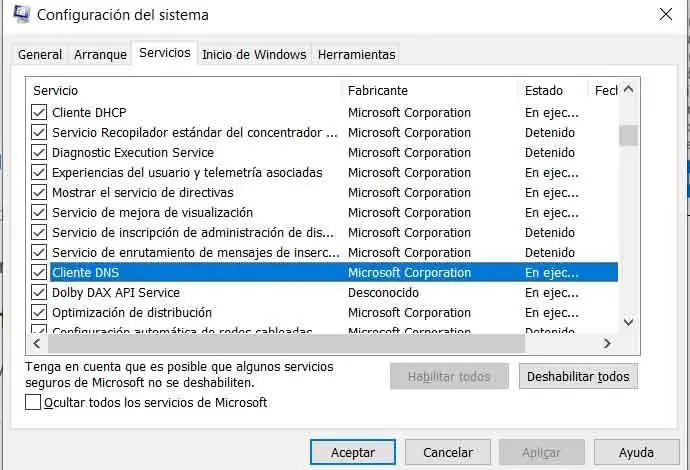Toggle the Dolby DAX API Service checkbox
690x470 pixels.
coord(39,293)
